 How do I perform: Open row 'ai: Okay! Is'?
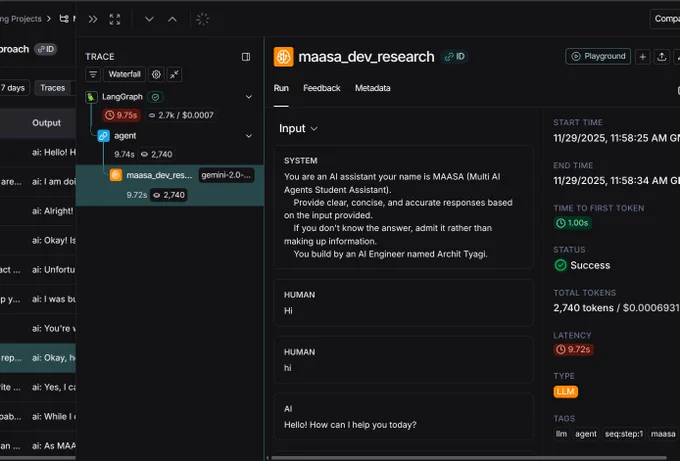[38, 240]
